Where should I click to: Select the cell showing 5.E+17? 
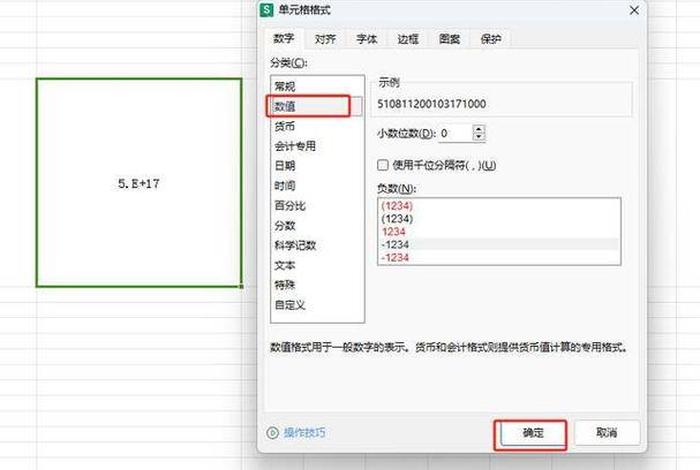click(139, 183)
